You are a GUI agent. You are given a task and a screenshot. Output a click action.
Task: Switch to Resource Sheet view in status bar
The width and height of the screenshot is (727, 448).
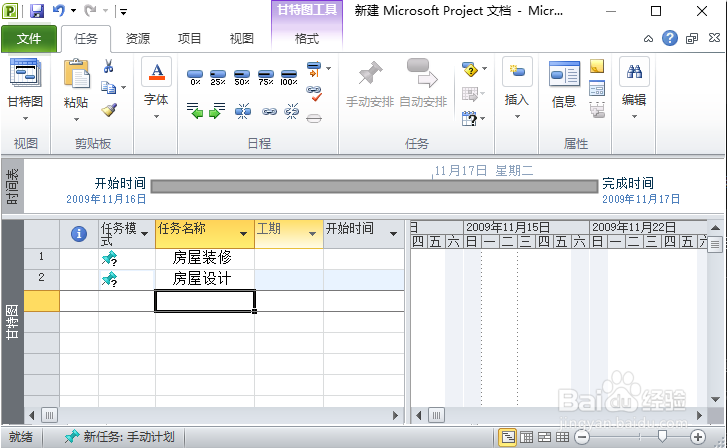[x=562, y=436]
